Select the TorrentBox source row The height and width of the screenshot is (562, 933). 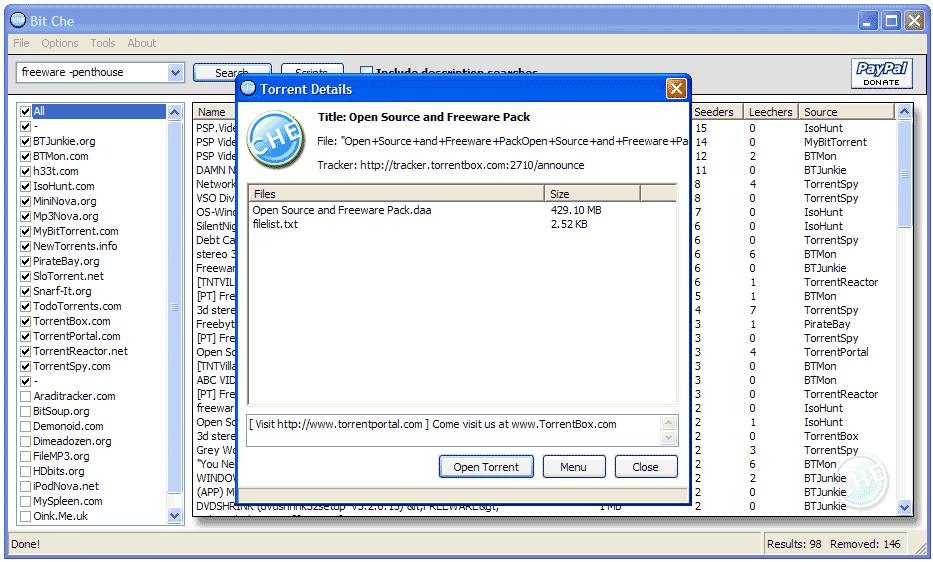point(831,436)
